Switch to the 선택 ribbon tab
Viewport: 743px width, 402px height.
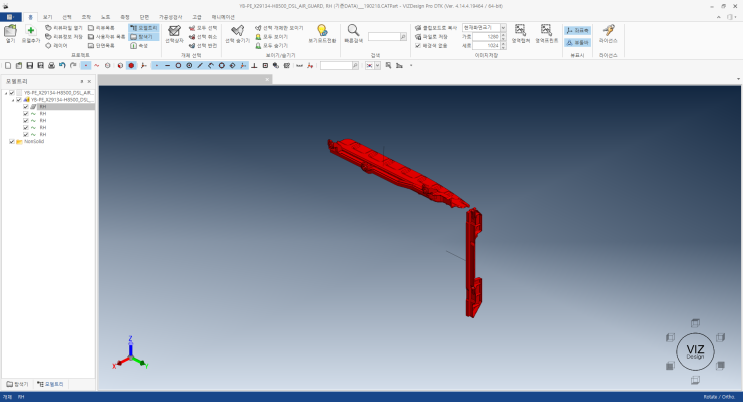pos(67,17)
